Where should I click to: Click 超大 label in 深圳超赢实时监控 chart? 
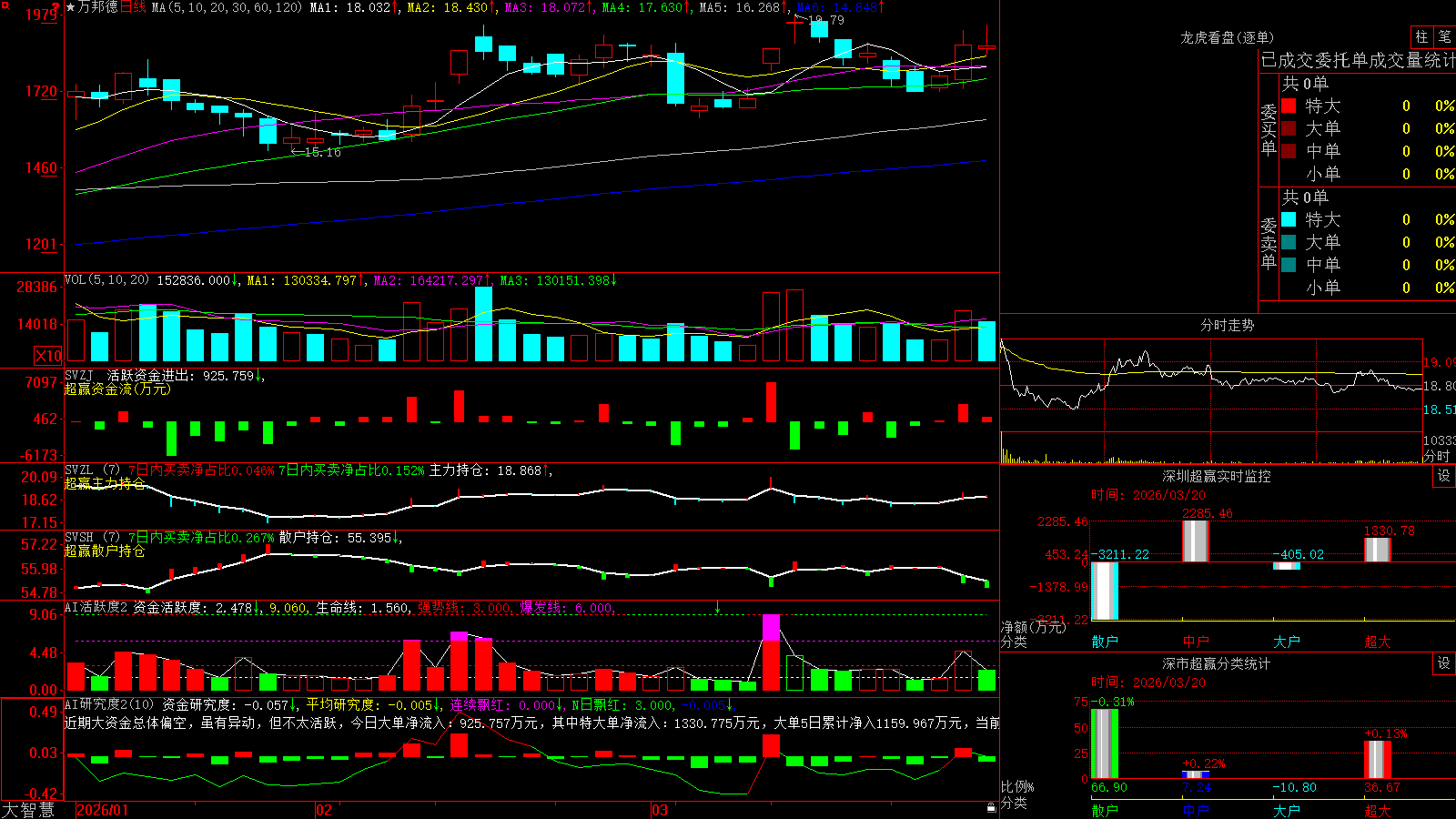click(1378, 642)
